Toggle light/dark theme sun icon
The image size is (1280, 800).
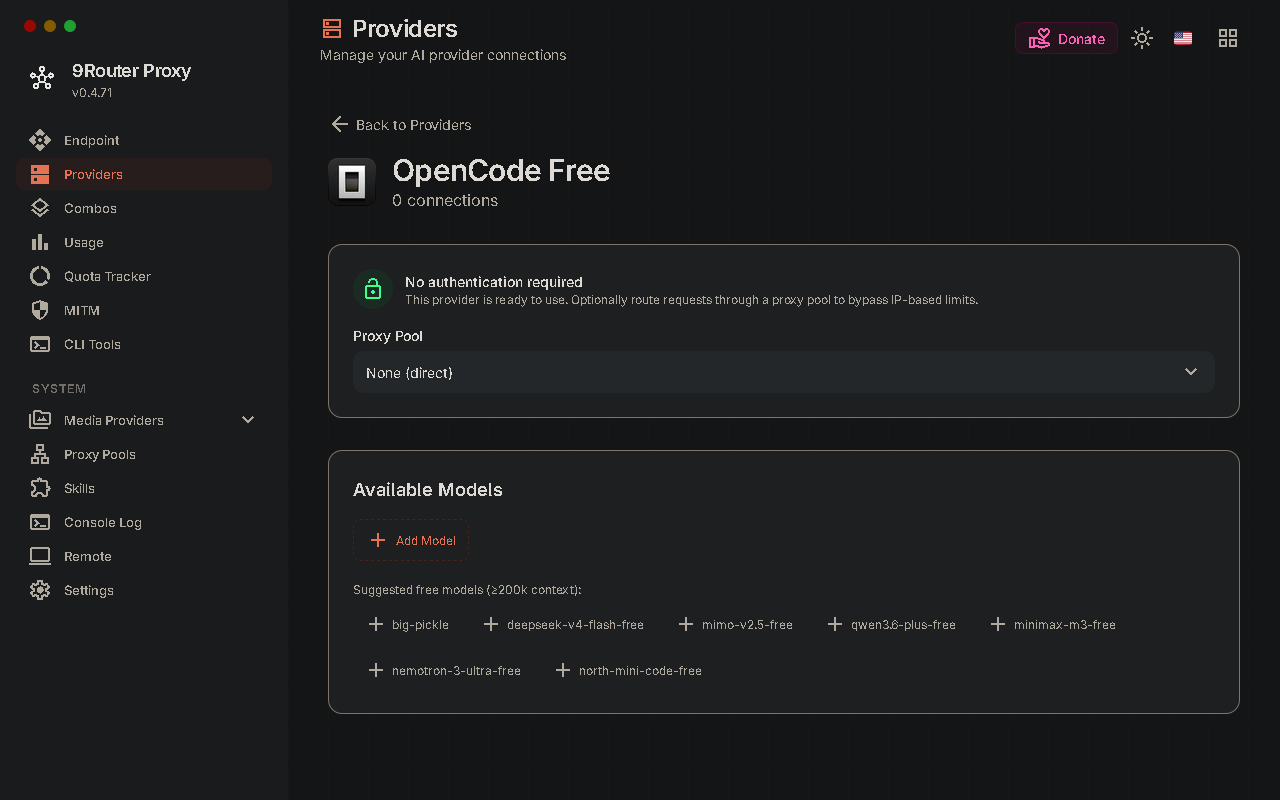(x=1142, y=38)
